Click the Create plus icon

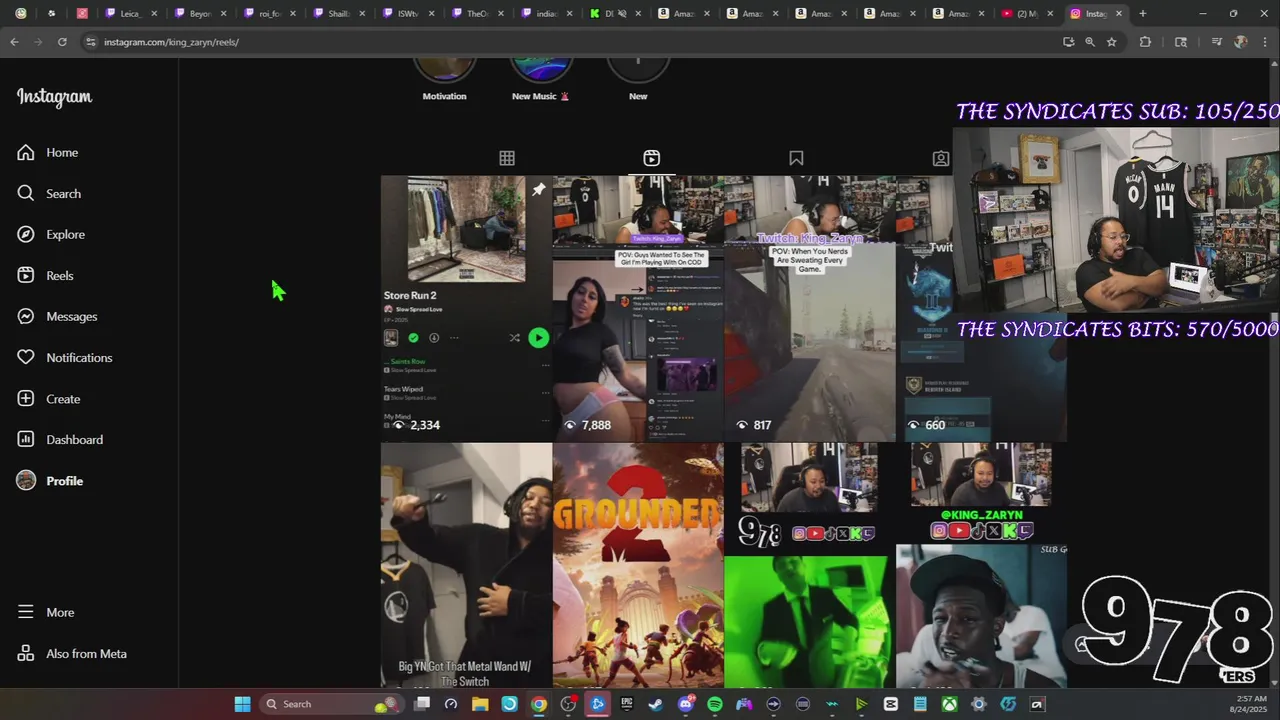26,398
